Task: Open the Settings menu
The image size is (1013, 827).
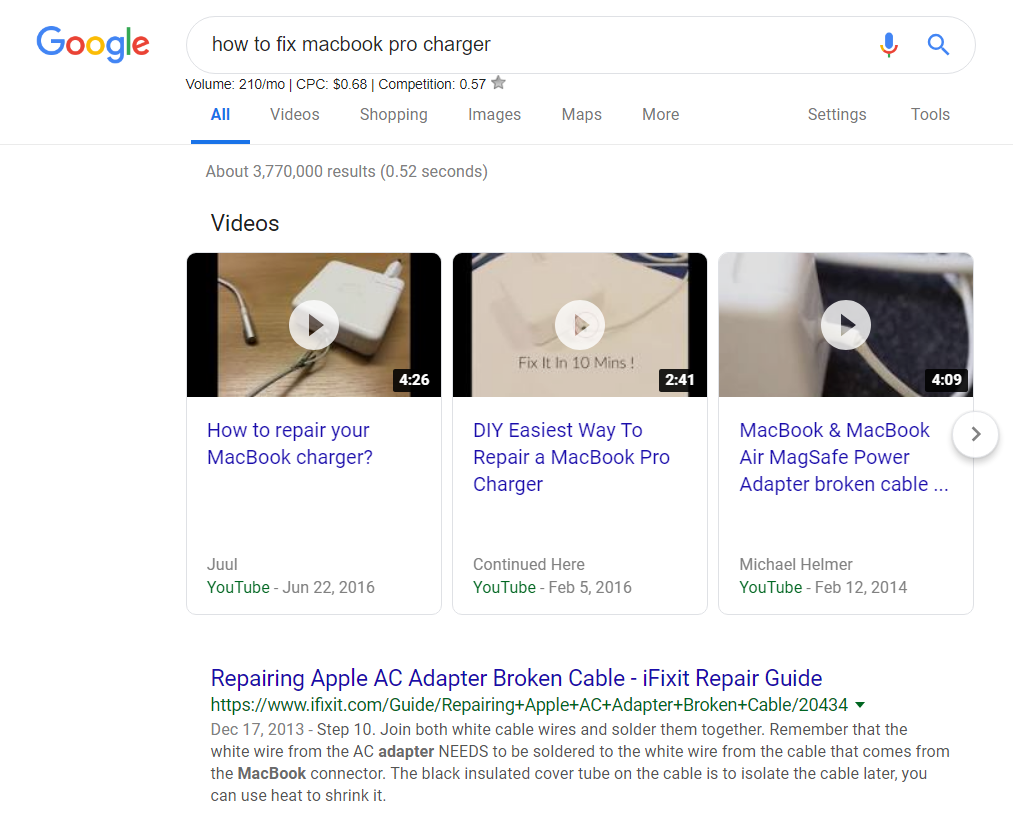Action: (837, 114)
